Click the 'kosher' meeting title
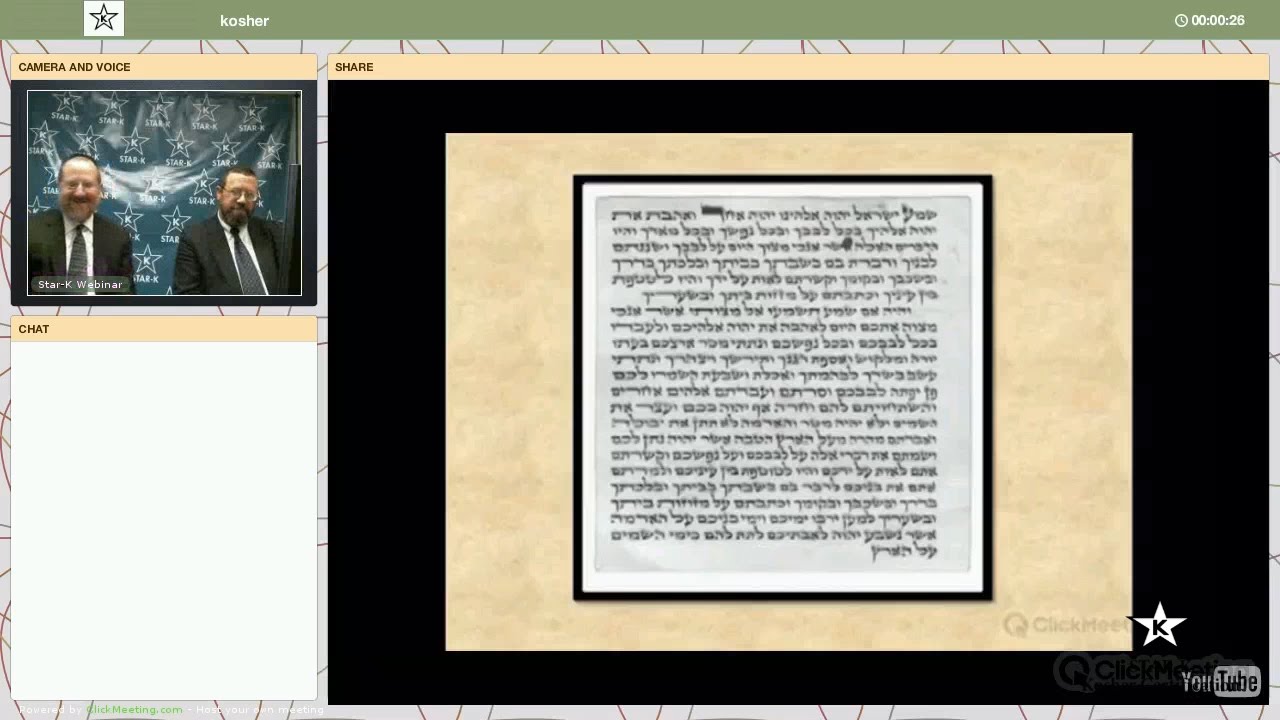The width and height of the screenshot is (1280, 720). 245,20
